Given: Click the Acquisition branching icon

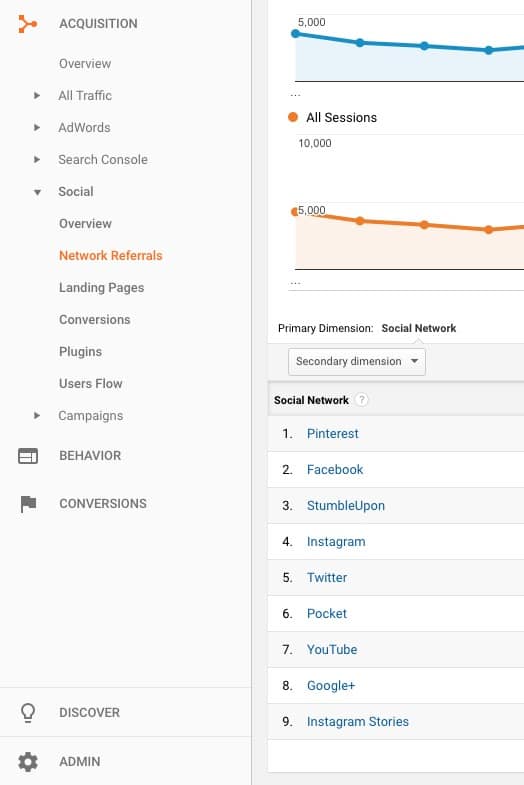Looking at the screenshot, I should [28, 24].
